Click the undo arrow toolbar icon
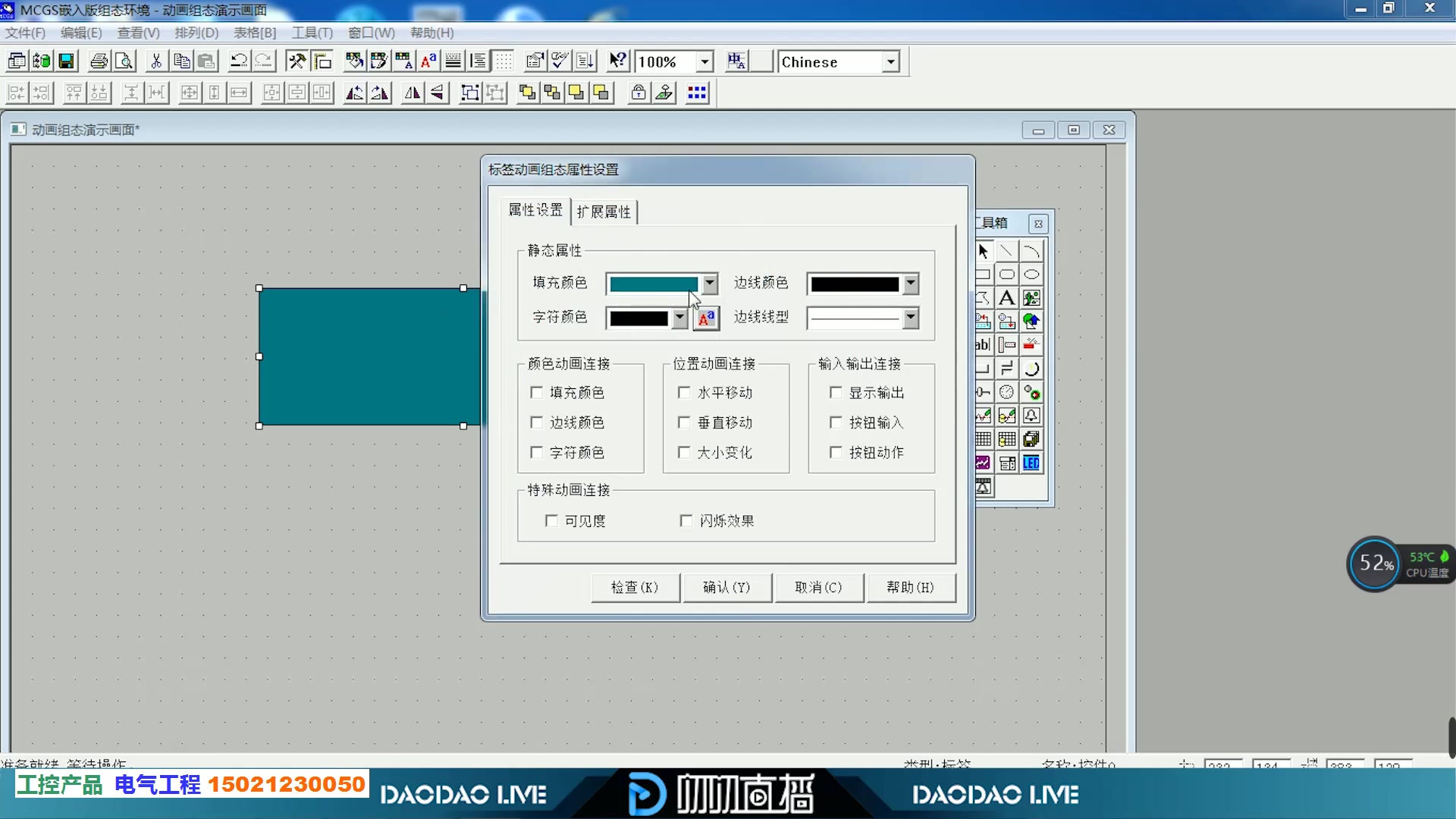1456x819 pixels. click(x=238, y=61)
